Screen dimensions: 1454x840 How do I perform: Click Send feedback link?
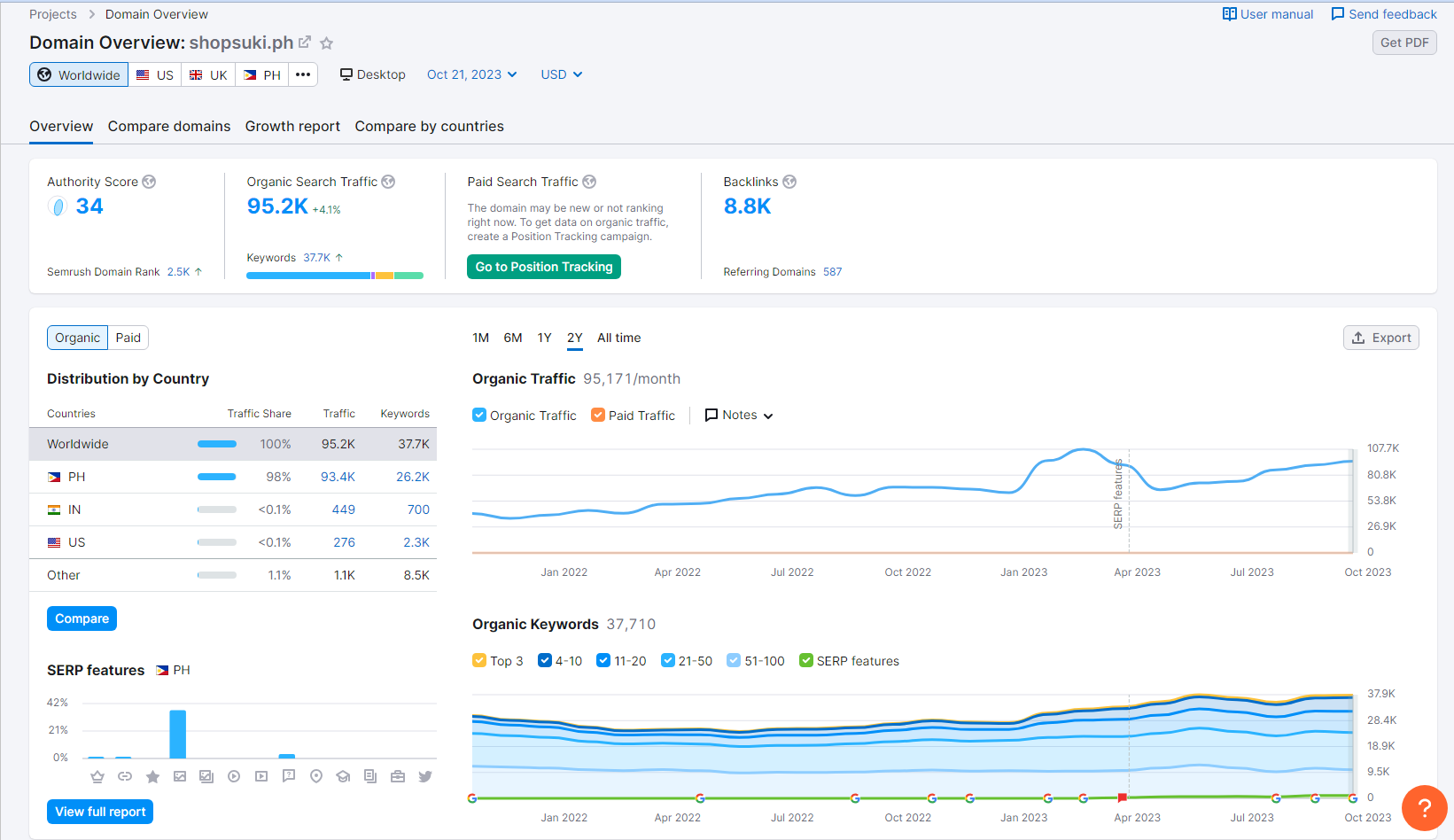1384,14
